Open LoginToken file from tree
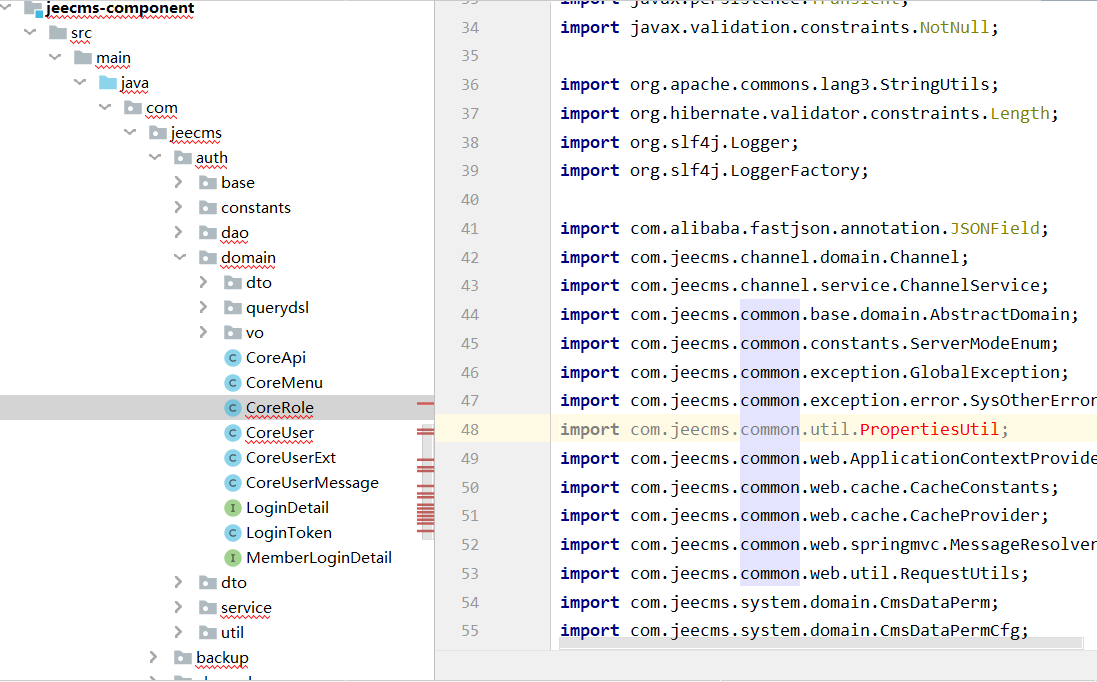1097x682 pixels. click(x=288, y=533)
